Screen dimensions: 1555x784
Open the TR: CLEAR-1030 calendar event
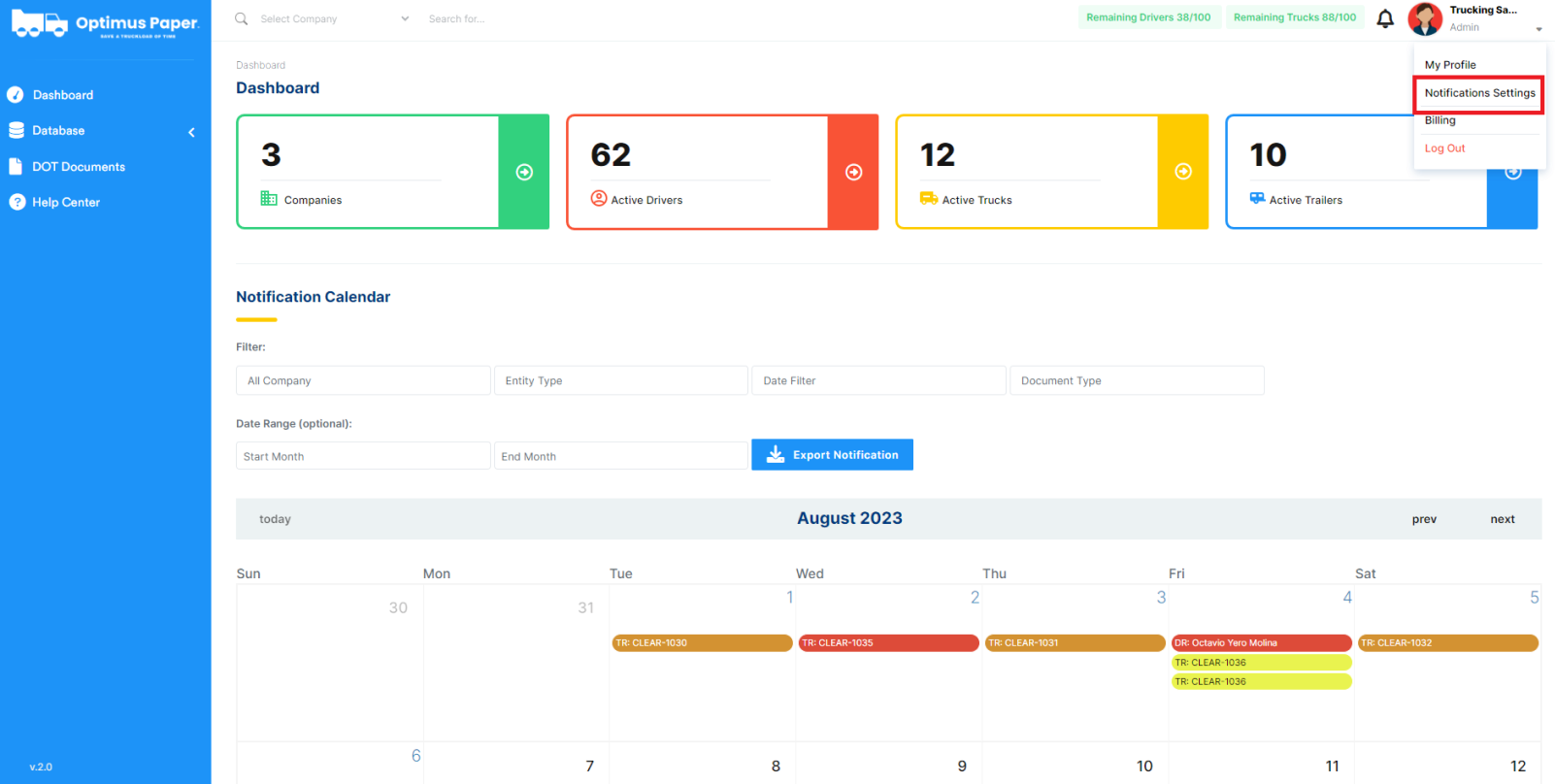tap(703, 643)
